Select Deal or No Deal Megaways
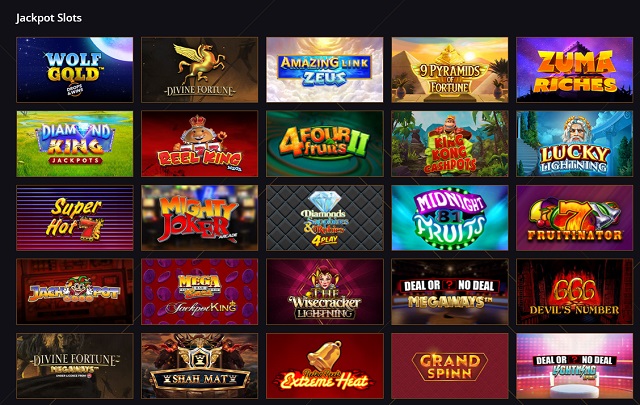This screenshot has height=405, width=640. [x=450, y=292]
